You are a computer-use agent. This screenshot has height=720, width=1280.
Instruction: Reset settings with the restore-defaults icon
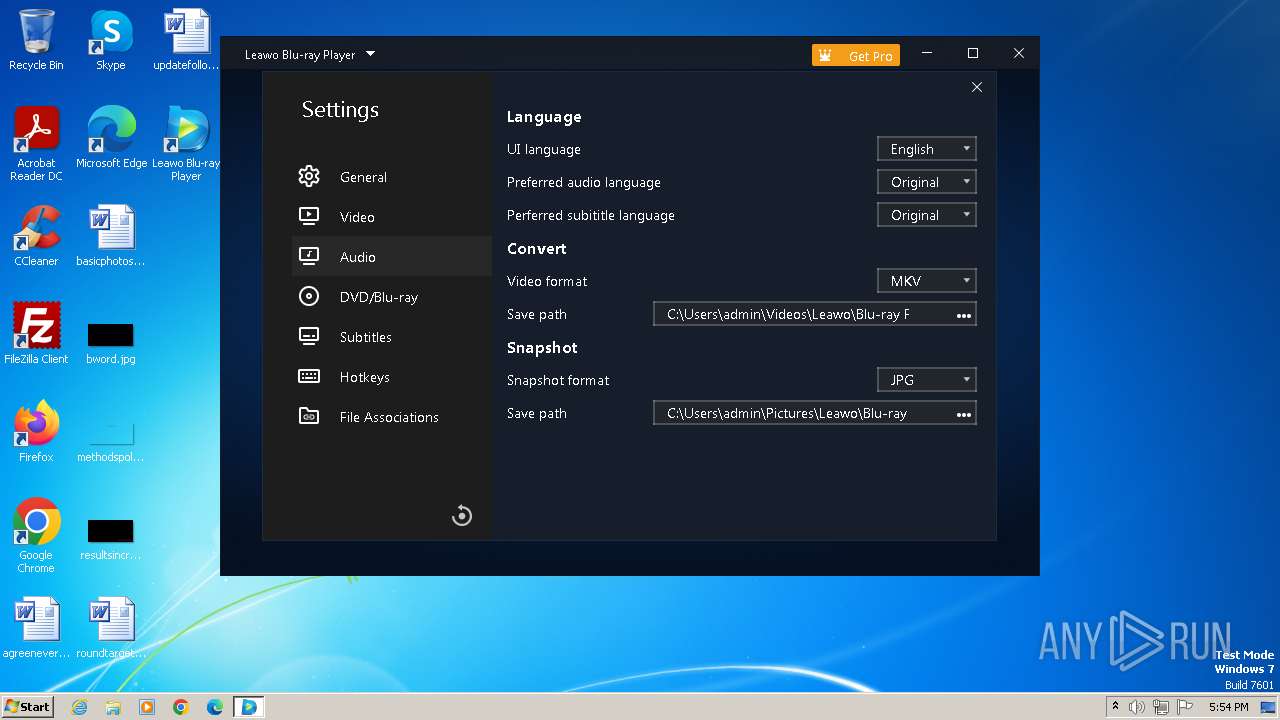(462, 515)
